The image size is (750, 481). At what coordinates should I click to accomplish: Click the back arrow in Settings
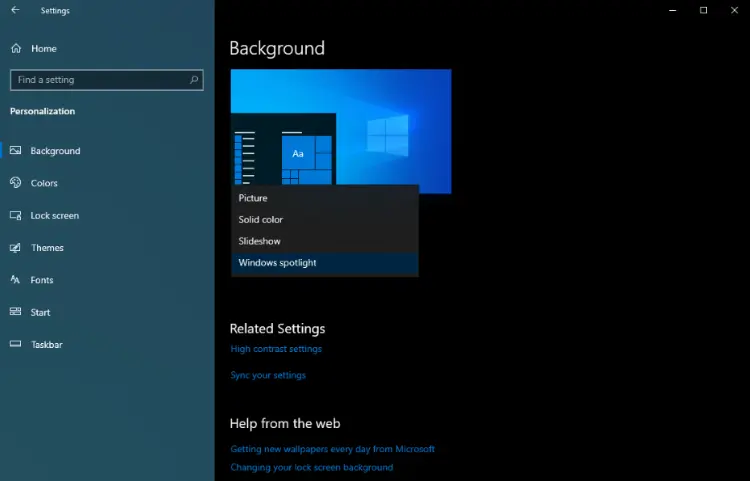(15, 10)
